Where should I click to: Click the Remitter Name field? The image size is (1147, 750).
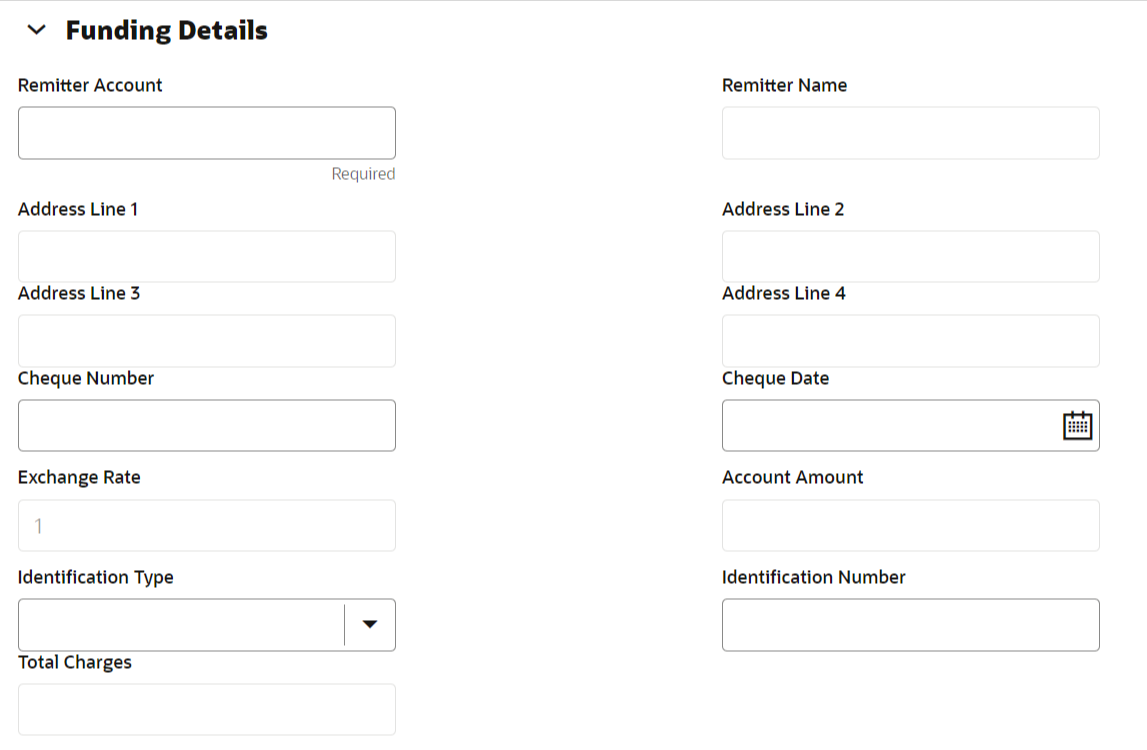pos(910,133)
